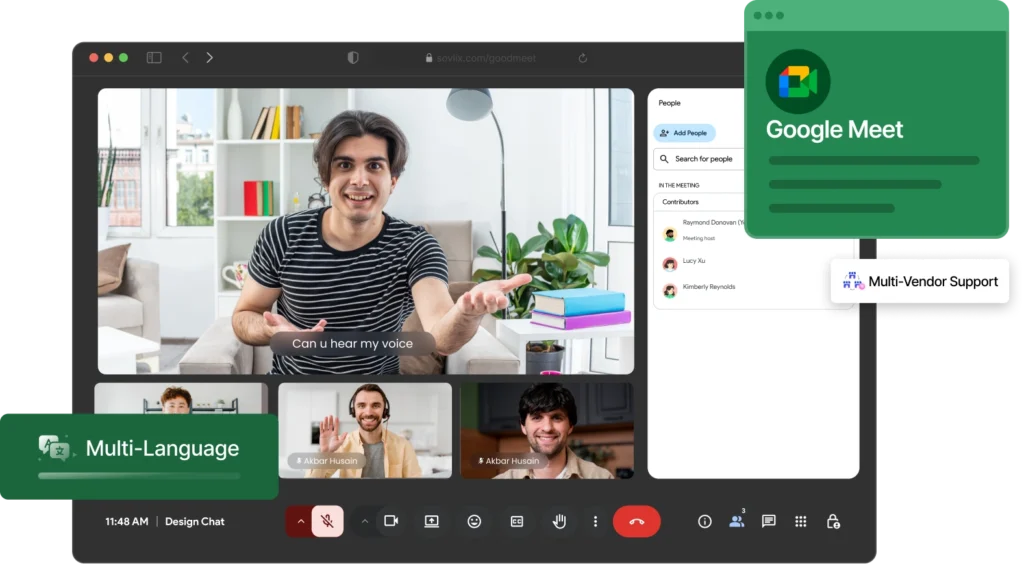This screenshot has width=1024, height=564.
Task: Raise your hand in the meeting
Action: (x=559, y=521)
